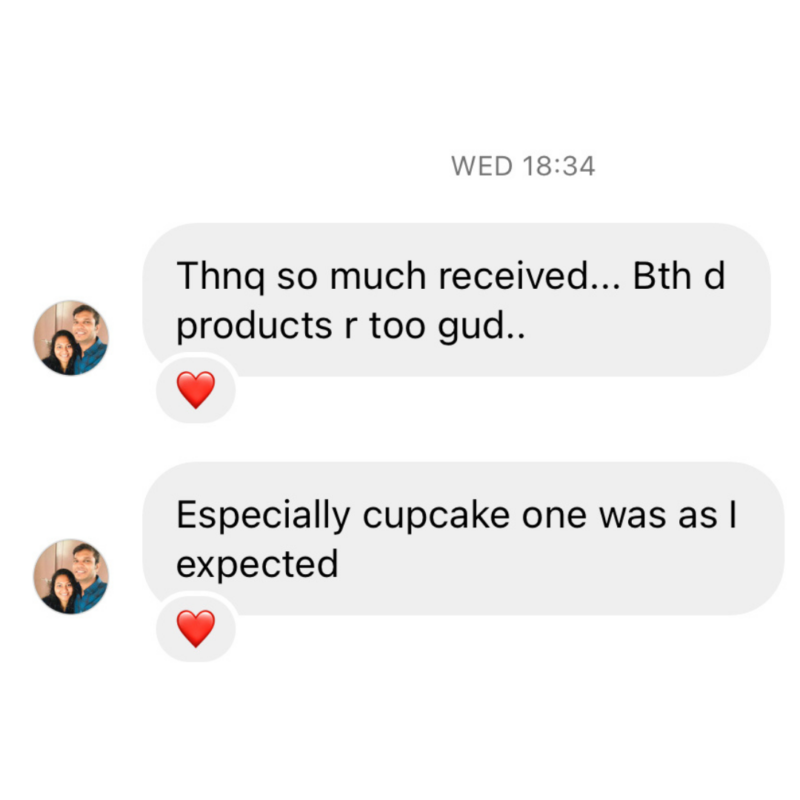Image resolution: width=800 pixels, height=800 pixels.
Task: Click the time "18:34" in the timestamp
Action: pos(558,166)
